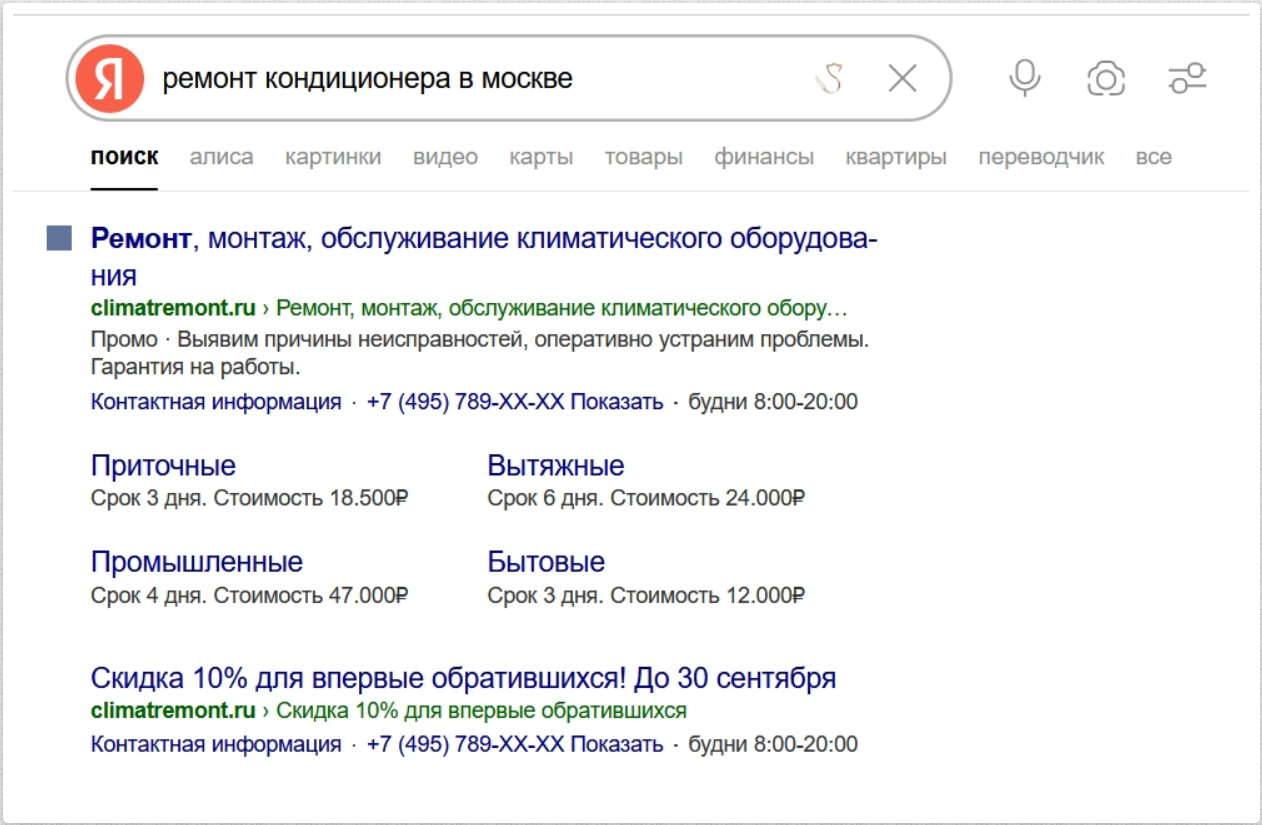Open the видео search tab

click(445, 156)
